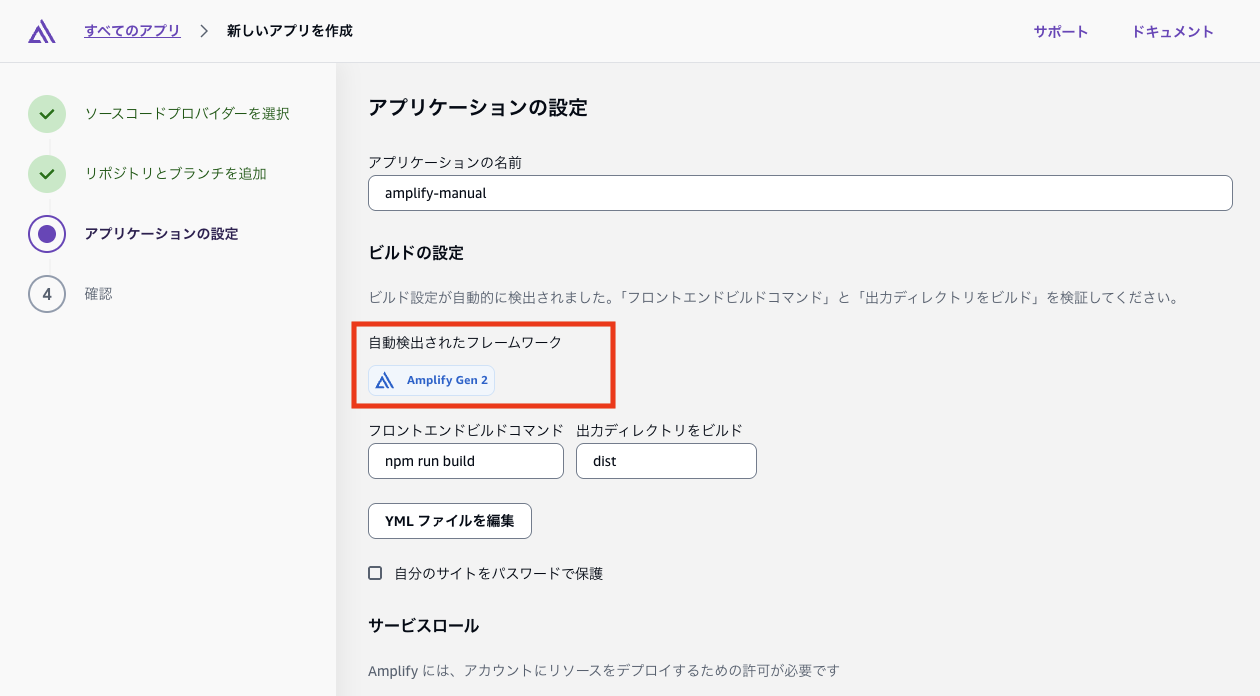Viewport: 1260px width, 696px height.
Task: Click the current step circle indicator
Action: tap(47, 234)
